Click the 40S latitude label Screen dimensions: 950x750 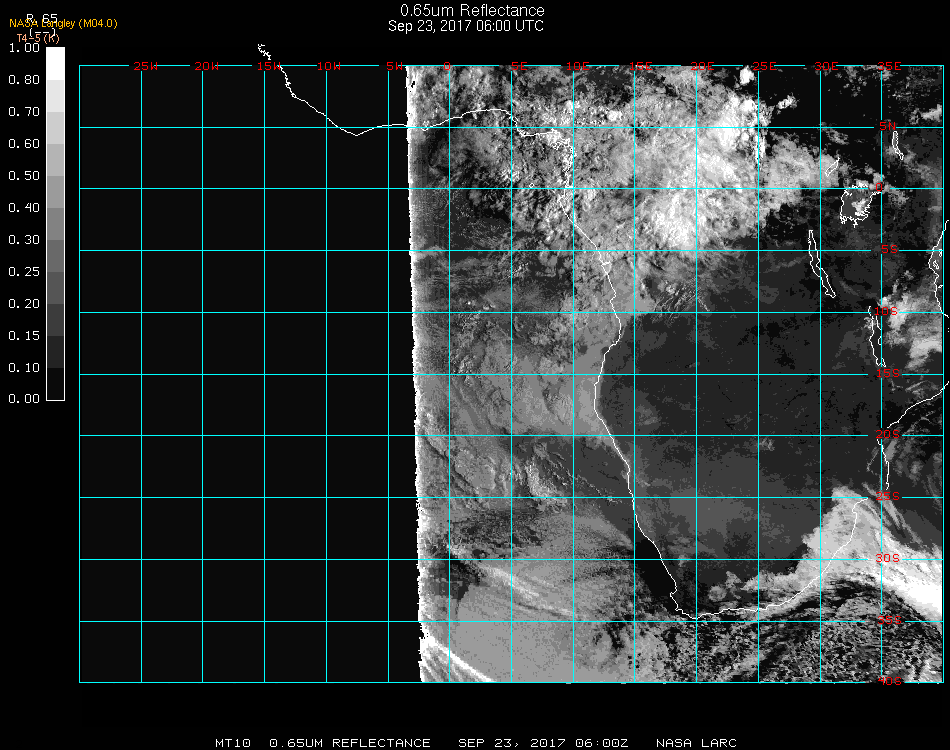[x=890, y=682]
